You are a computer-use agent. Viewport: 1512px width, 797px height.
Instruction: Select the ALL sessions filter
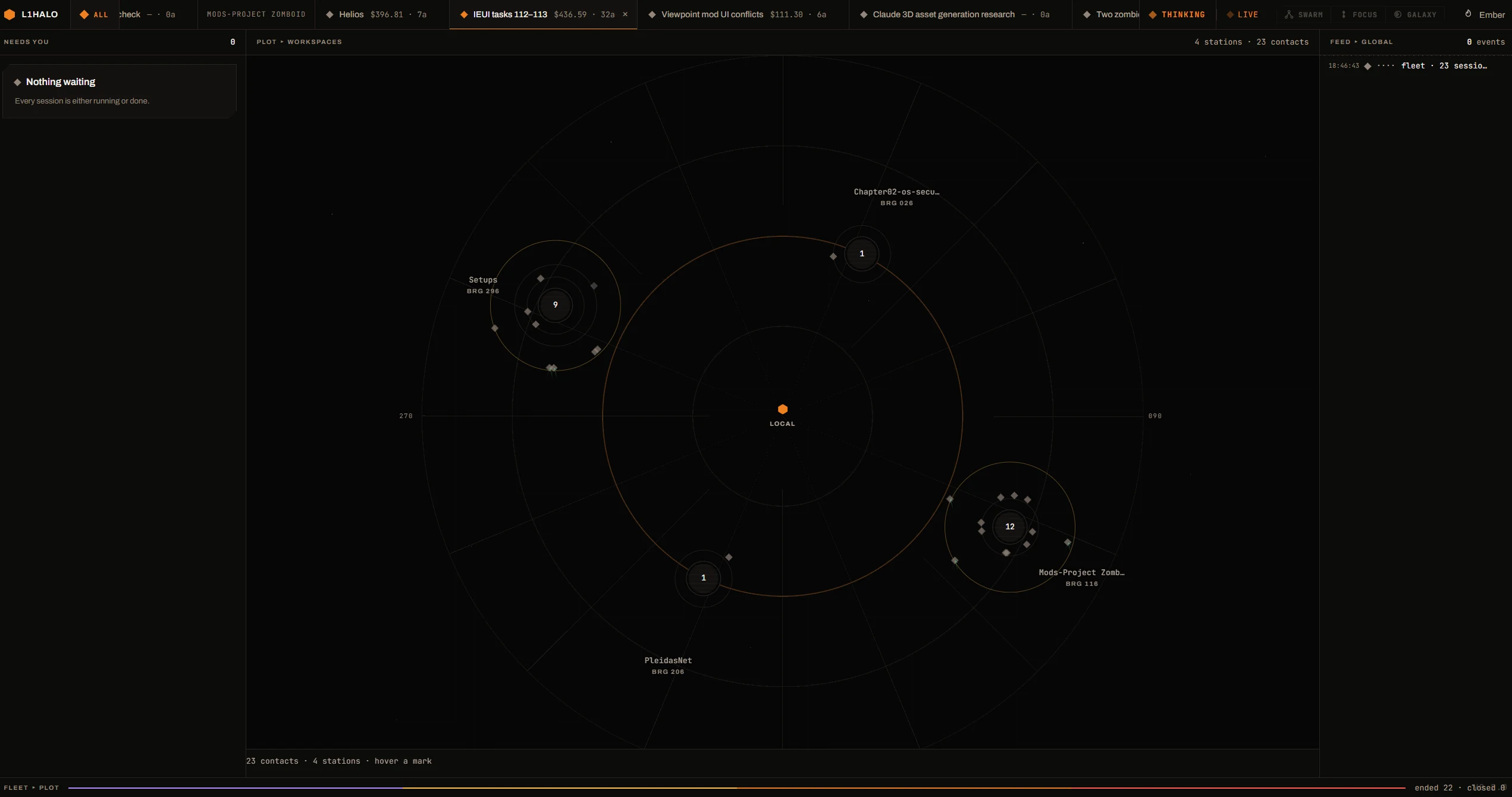click(x=95, y=14)
